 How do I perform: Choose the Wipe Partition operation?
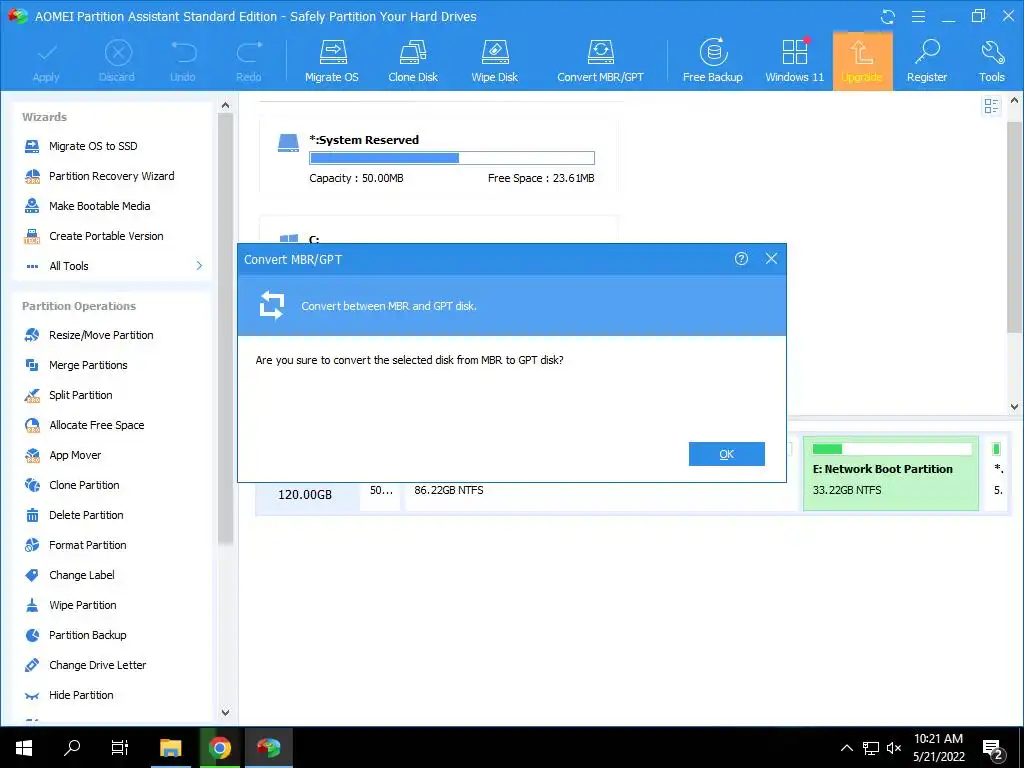click(x=83, y=605)
